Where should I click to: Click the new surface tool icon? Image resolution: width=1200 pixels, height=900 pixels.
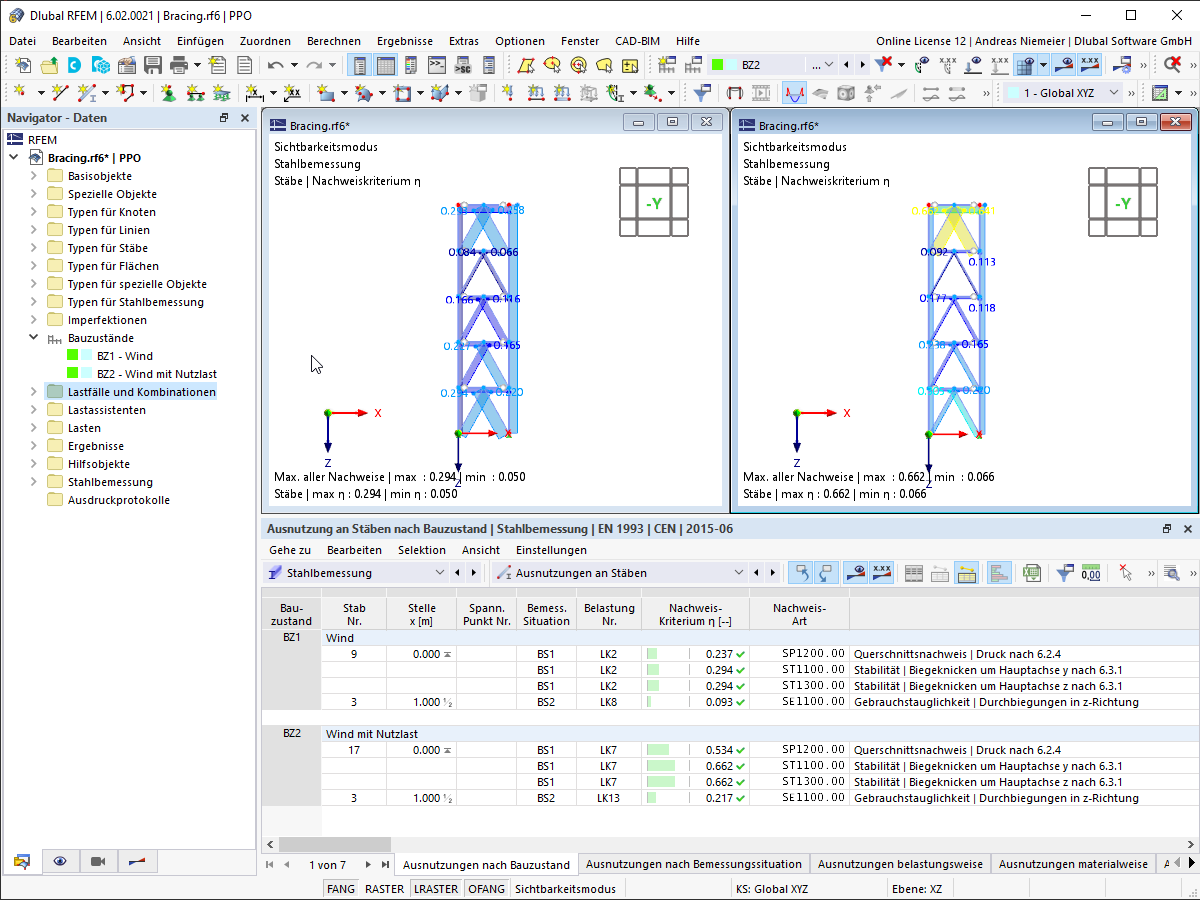click(x=324, y=93)
